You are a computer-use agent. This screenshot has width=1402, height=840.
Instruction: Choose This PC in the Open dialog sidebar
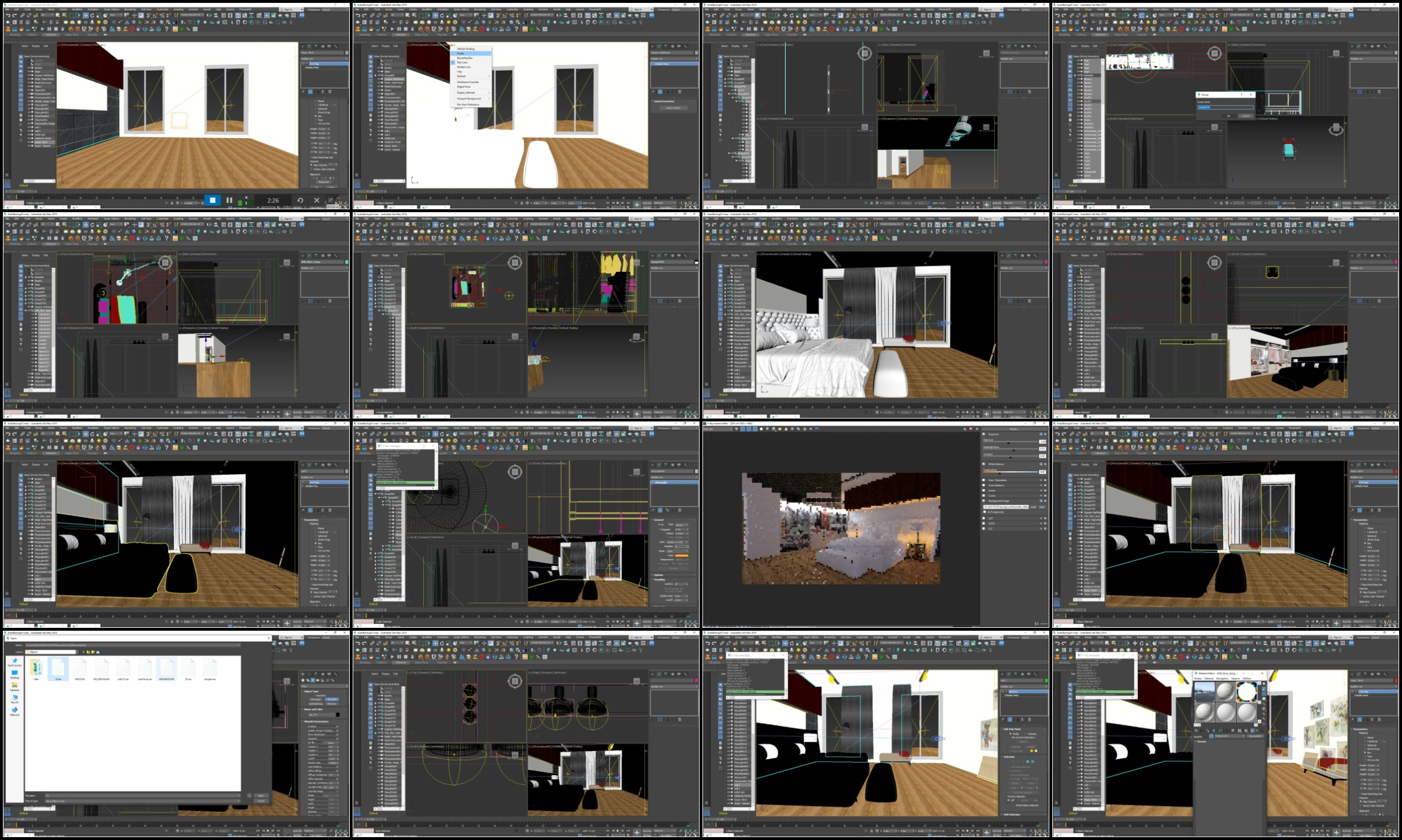point(14,699)
